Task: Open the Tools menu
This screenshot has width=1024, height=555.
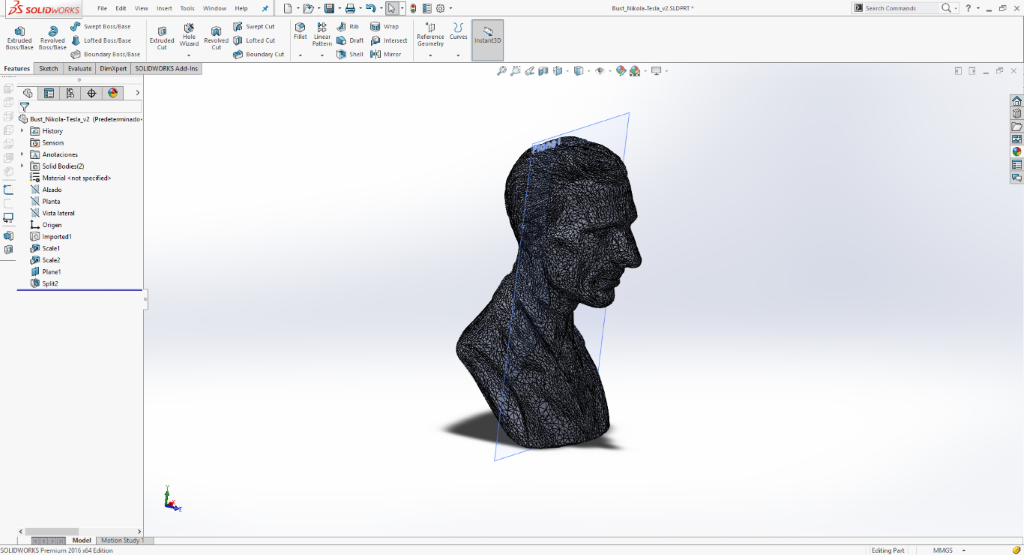Action: [x=187, y=8]
